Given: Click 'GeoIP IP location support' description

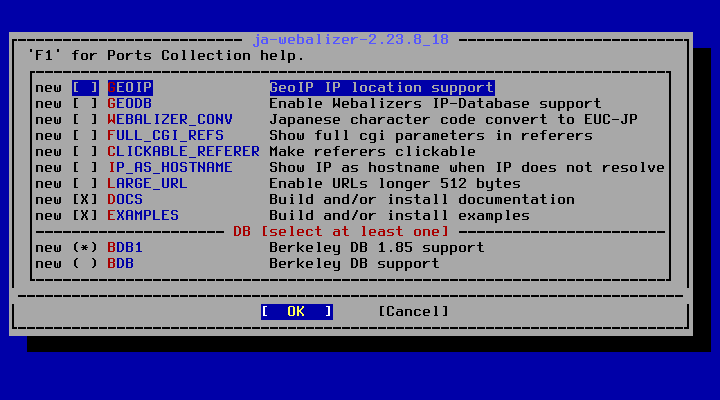Looking at the screenshot, I should [382, 87].
